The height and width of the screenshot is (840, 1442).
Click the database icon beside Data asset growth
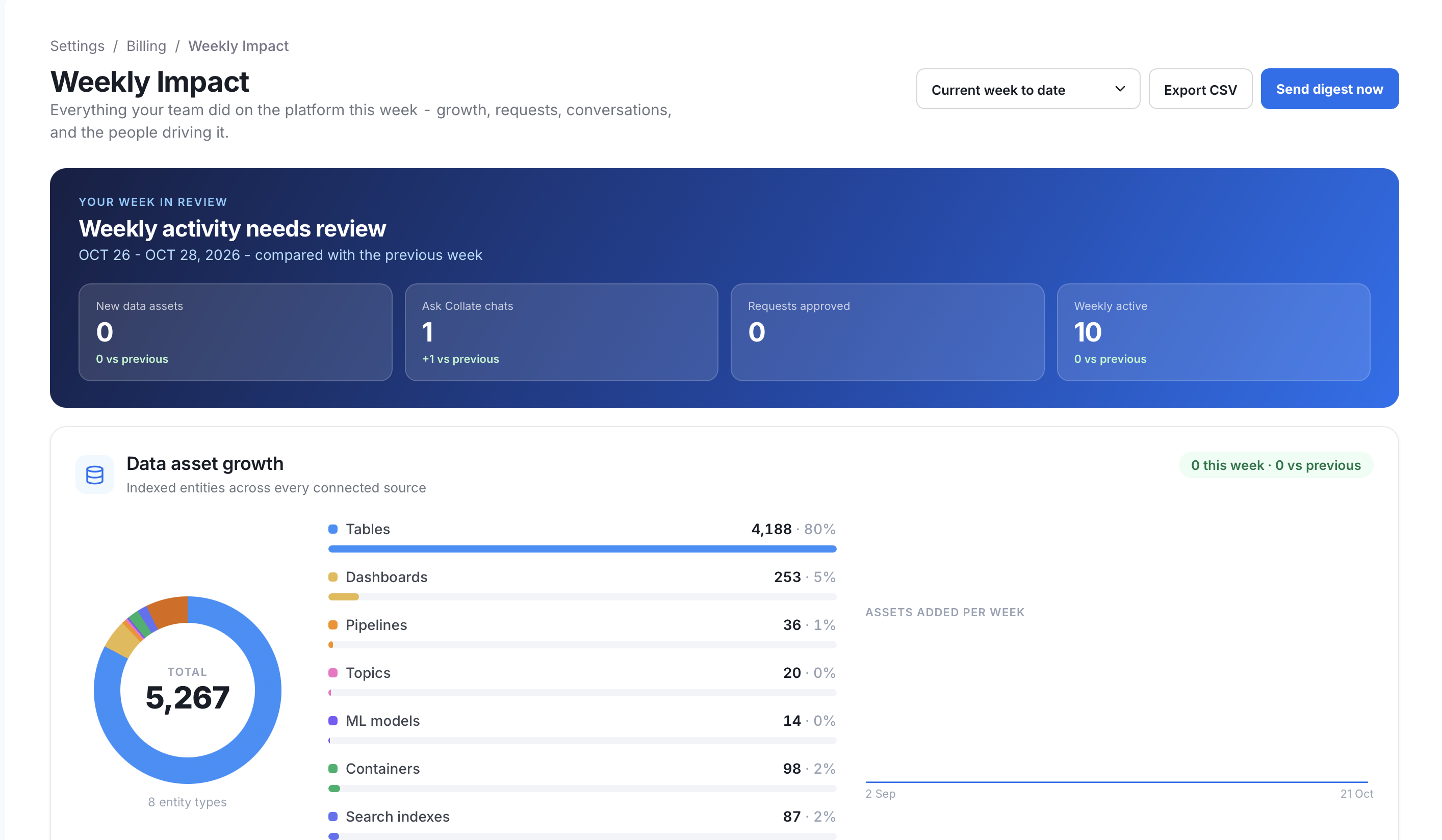[x=94, y=475]
